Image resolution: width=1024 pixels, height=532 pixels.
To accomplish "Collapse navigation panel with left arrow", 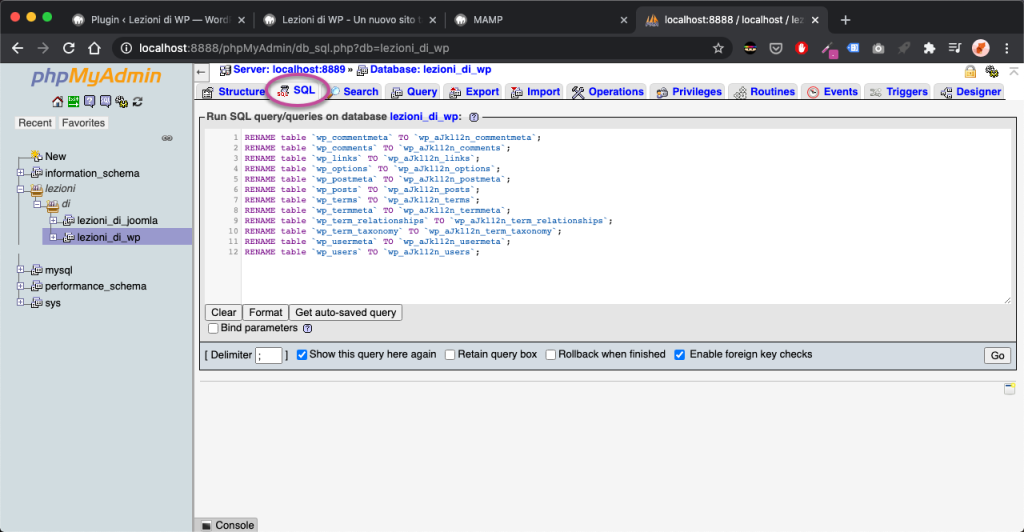I will pos(201,72).
